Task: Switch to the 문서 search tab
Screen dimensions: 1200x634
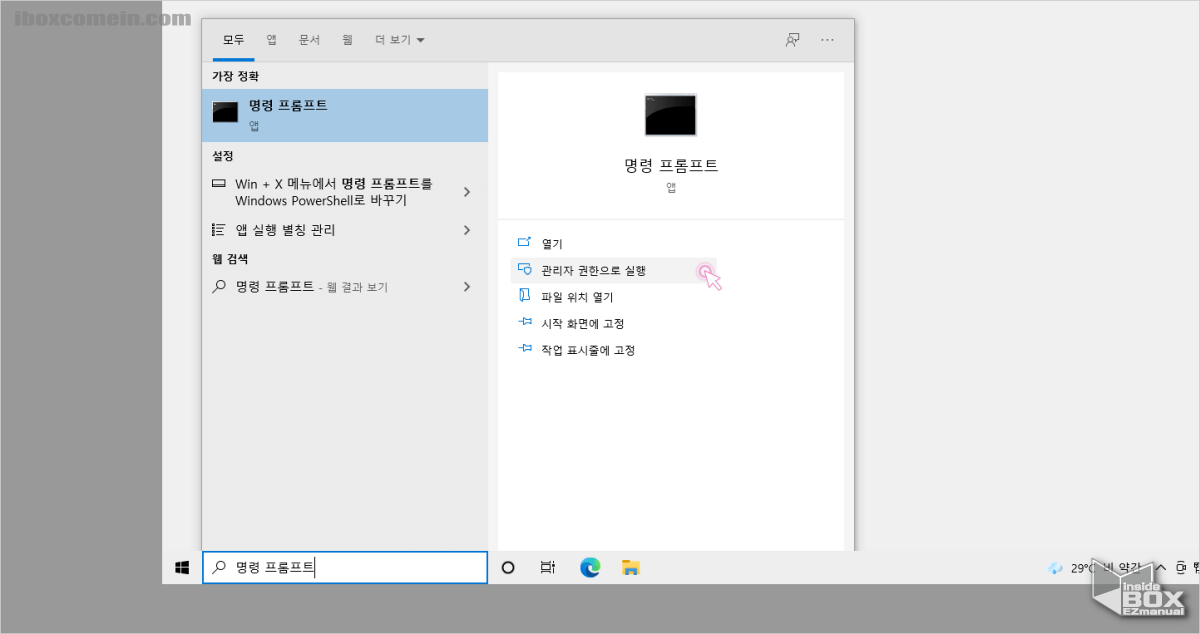Action: pyautogui.click(x=309, y=39)
